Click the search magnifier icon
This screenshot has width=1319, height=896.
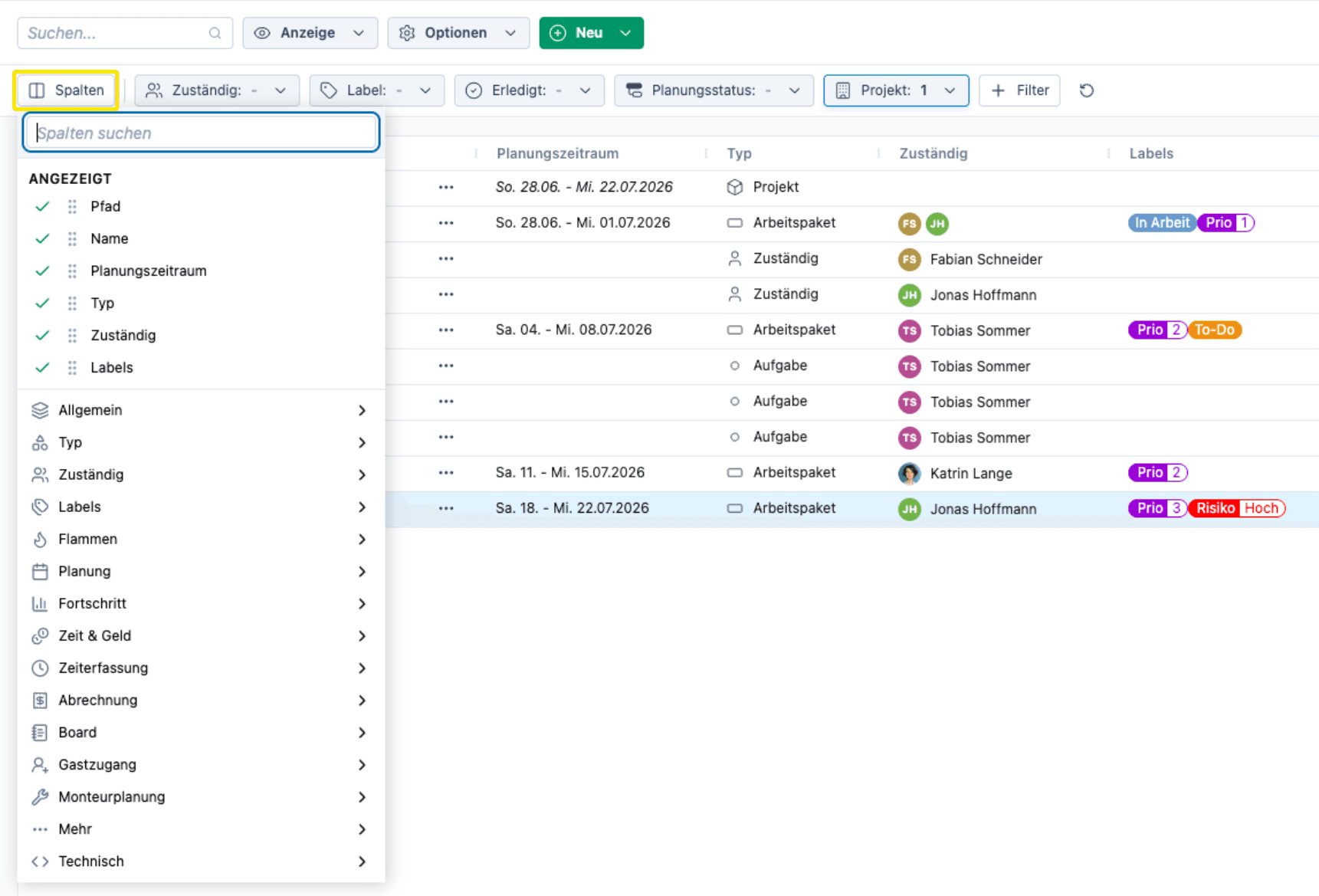pyautogui.click(x=215, y=33)
